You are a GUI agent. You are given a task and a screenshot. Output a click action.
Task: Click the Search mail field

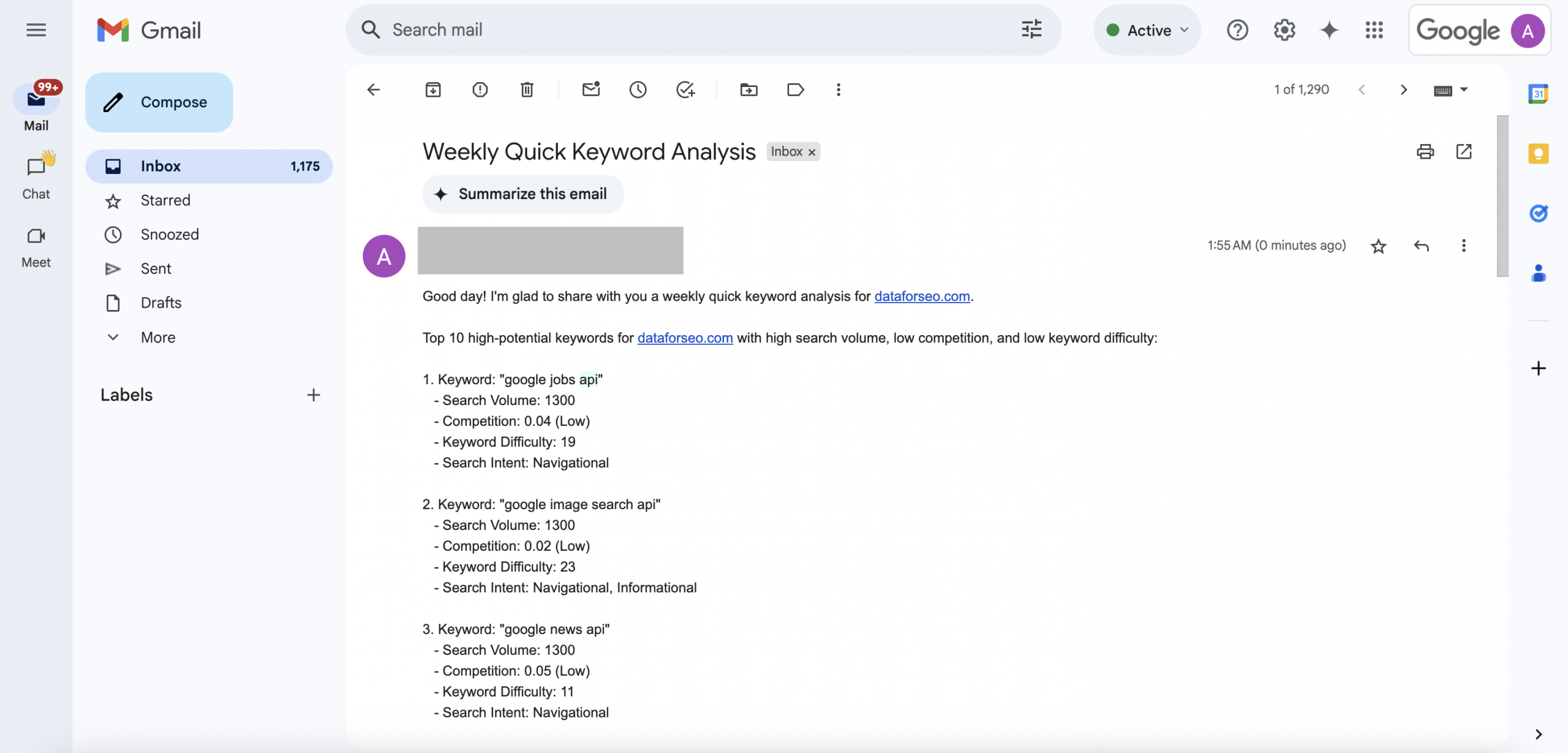pos(703,29)
